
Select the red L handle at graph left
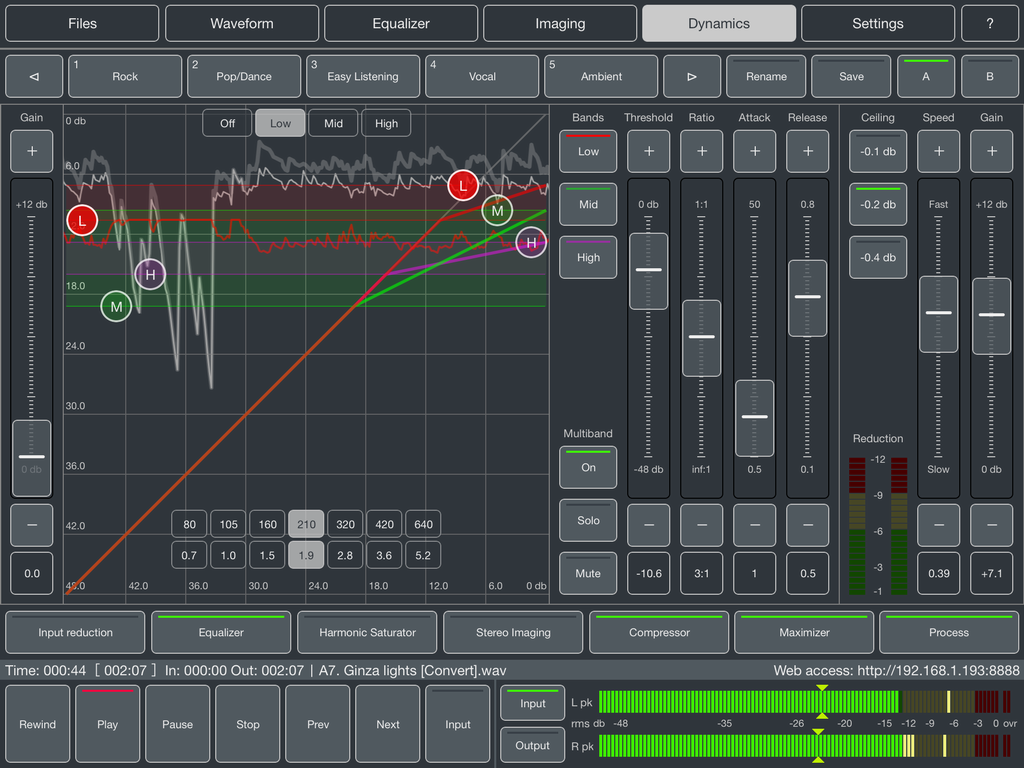(x=82, y=221)
